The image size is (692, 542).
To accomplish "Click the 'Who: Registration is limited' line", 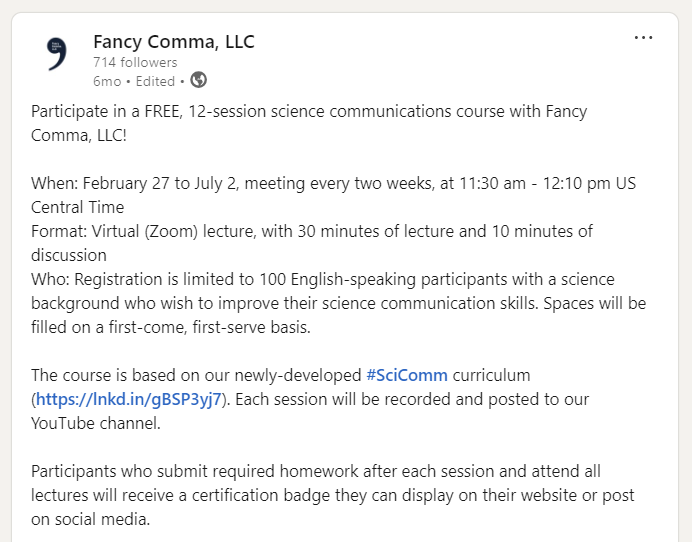I will [x=323, y=279].
